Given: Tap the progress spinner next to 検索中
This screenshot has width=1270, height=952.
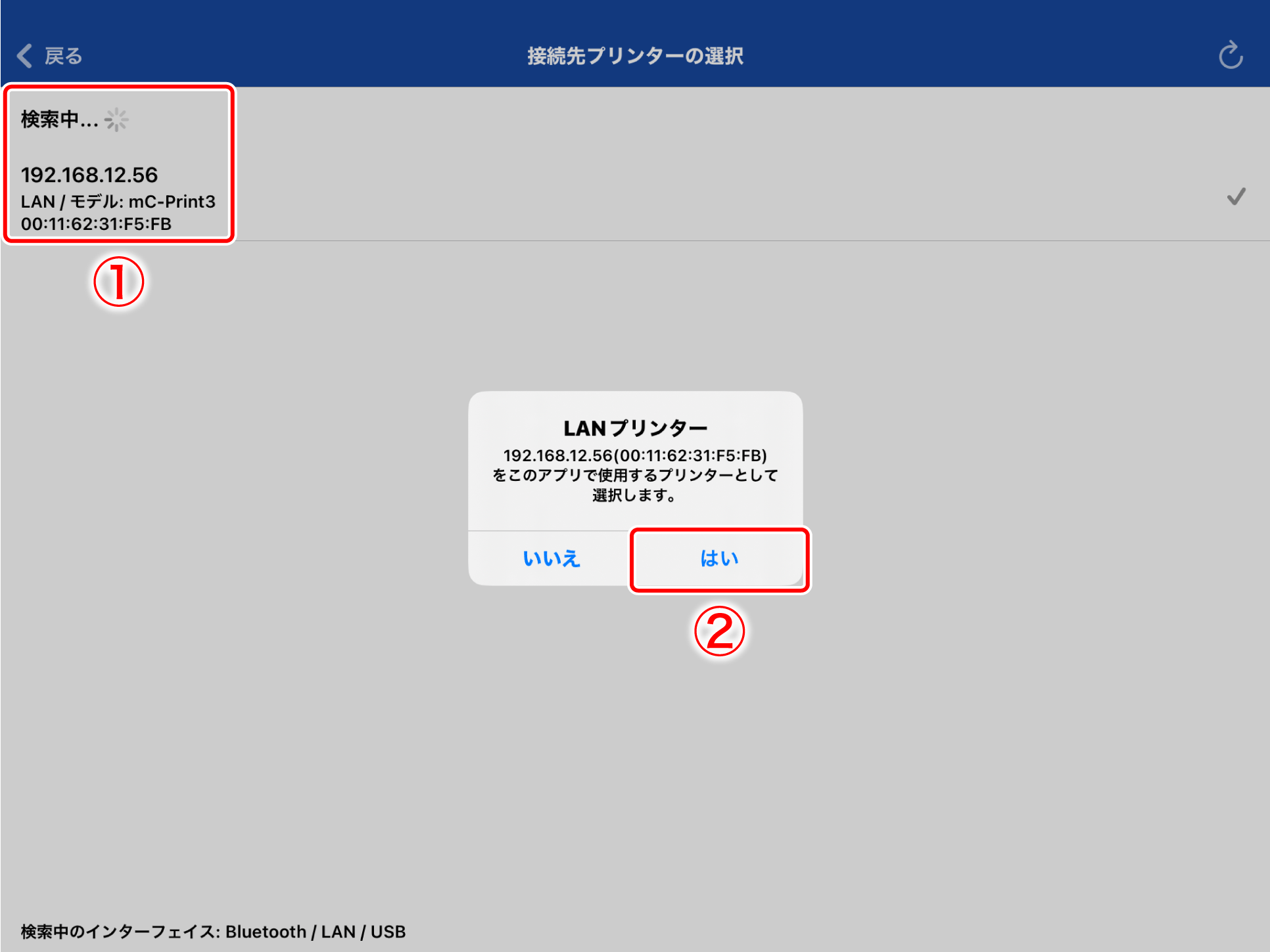Looking at the screenshot, I should click(116, 119).
